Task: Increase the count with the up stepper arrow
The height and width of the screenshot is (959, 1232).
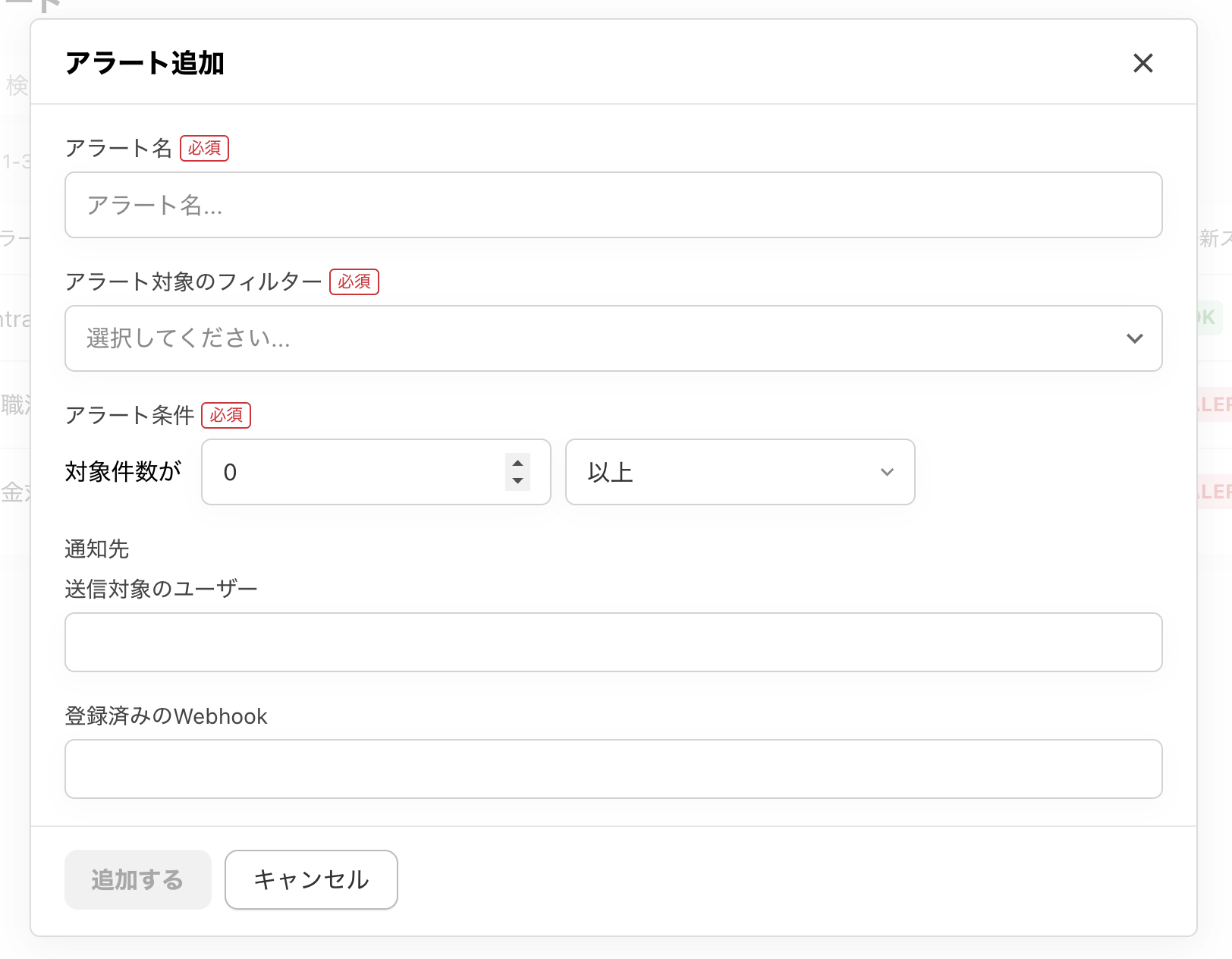Action: pyautogui.click(x=517, y=463)
